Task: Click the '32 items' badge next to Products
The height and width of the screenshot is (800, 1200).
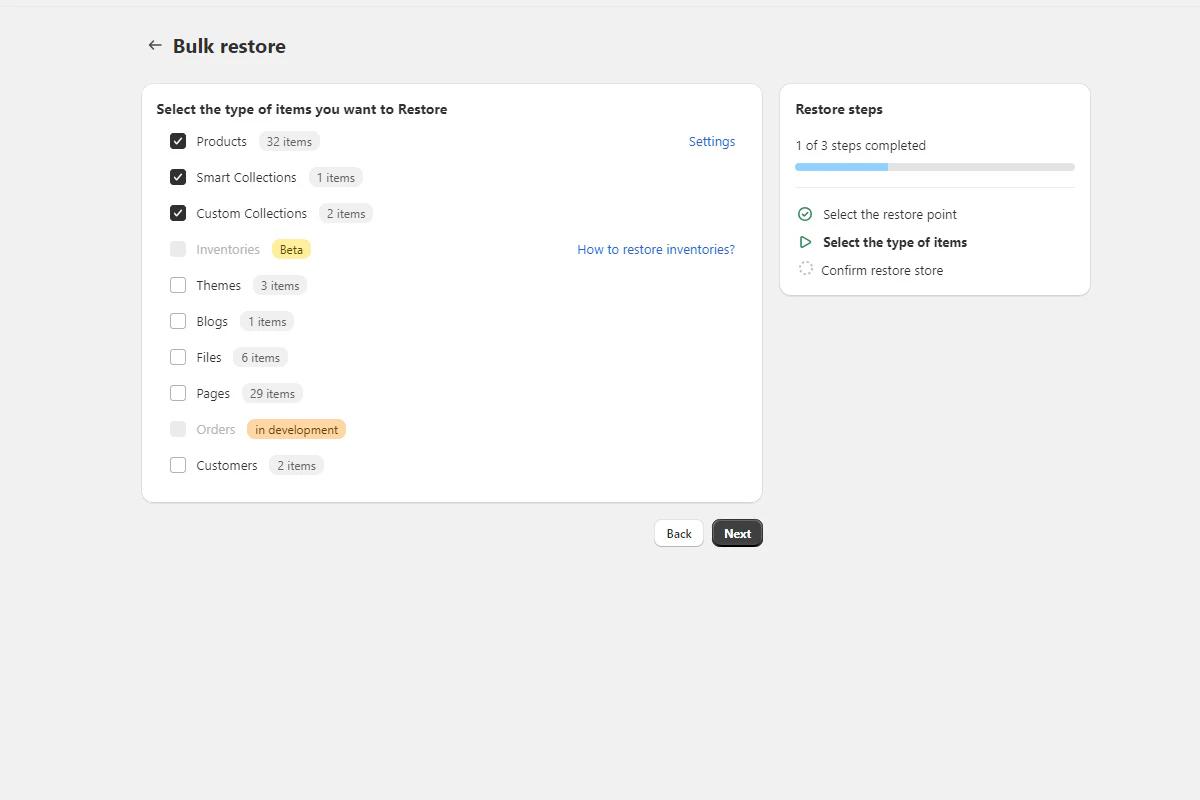Action: (x=288, y=141)
